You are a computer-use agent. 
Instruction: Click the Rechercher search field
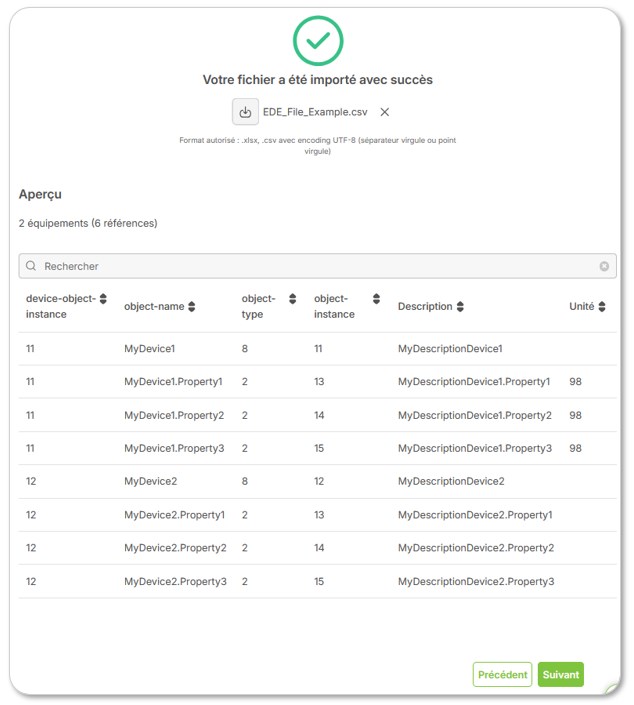coord(317,266)
